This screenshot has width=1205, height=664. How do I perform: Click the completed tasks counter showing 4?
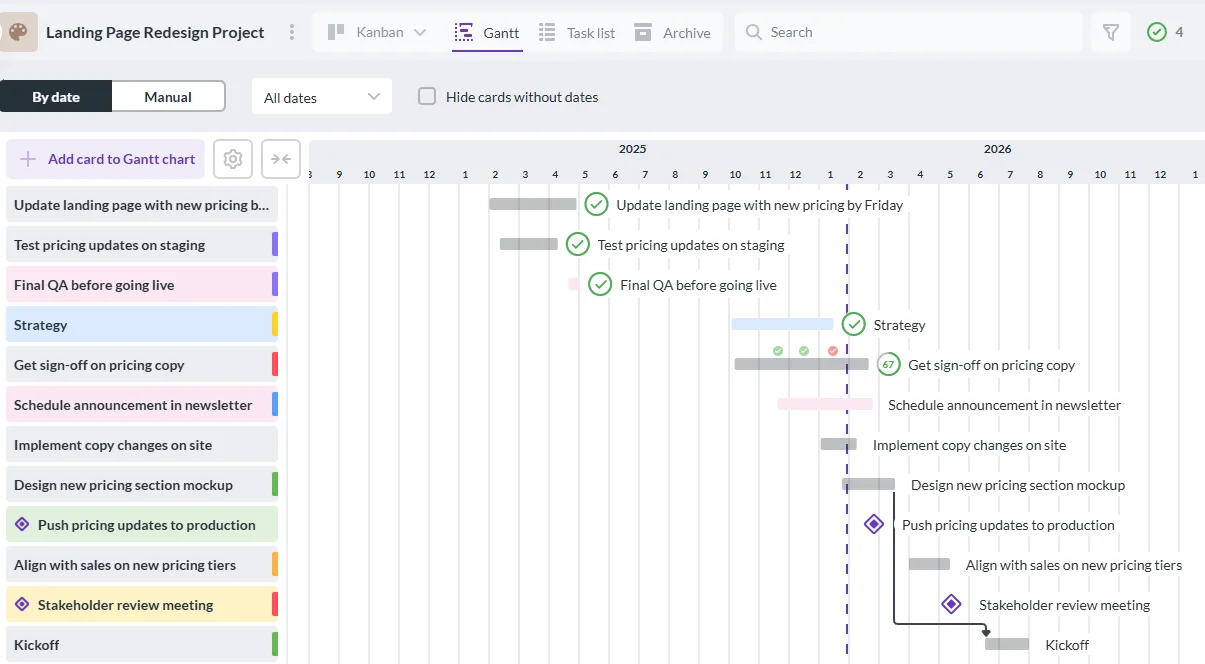pos(1162,31)
